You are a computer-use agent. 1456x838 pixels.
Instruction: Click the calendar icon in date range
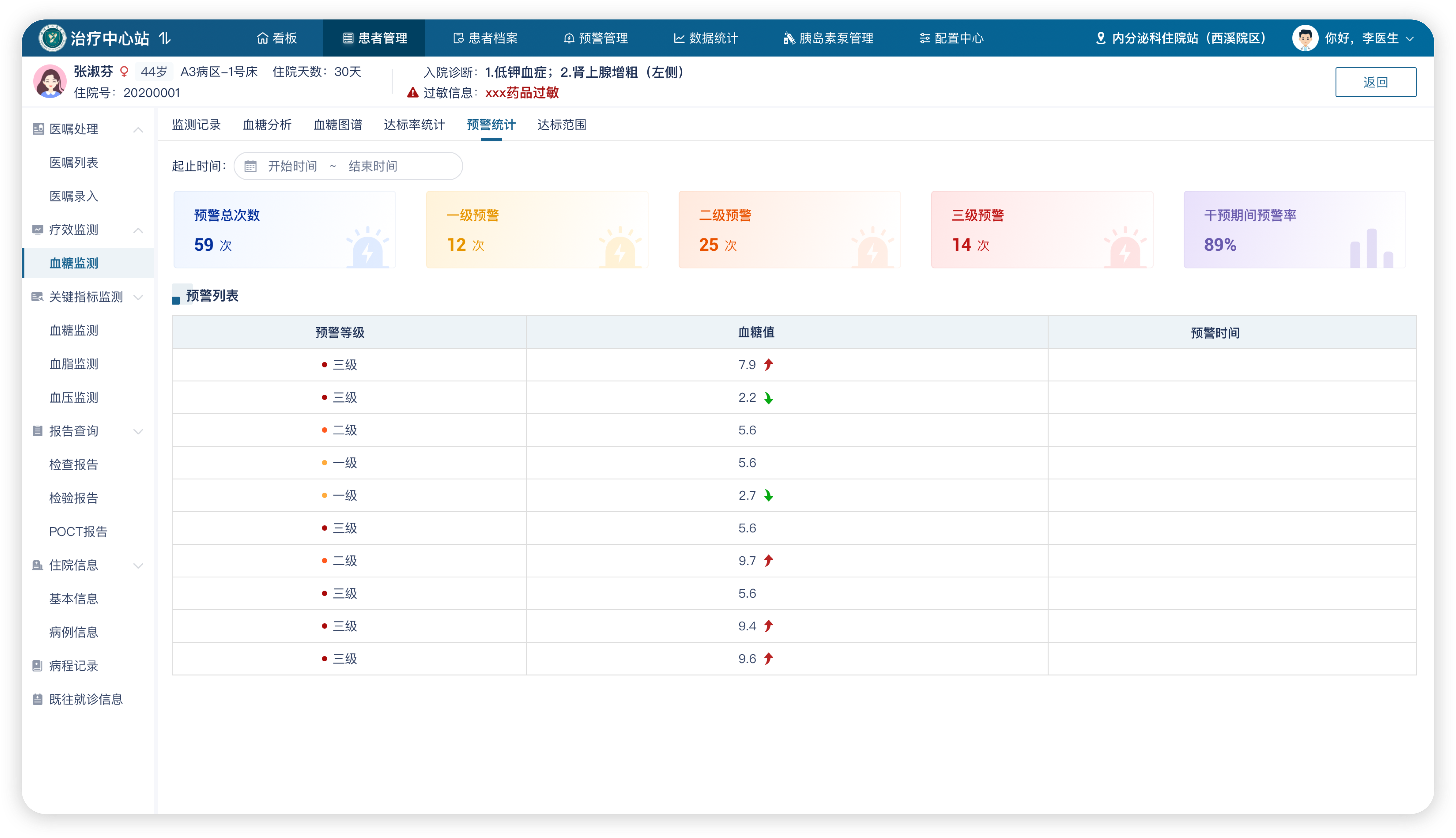click(250, 166)
